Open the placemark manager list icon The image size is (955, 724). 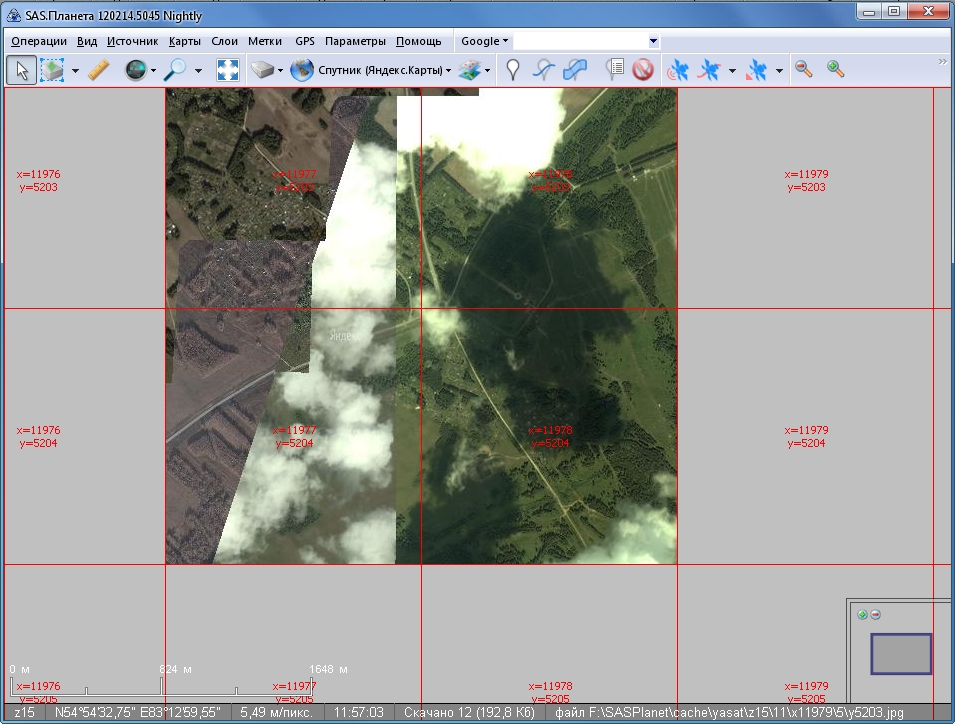(614, 70)
